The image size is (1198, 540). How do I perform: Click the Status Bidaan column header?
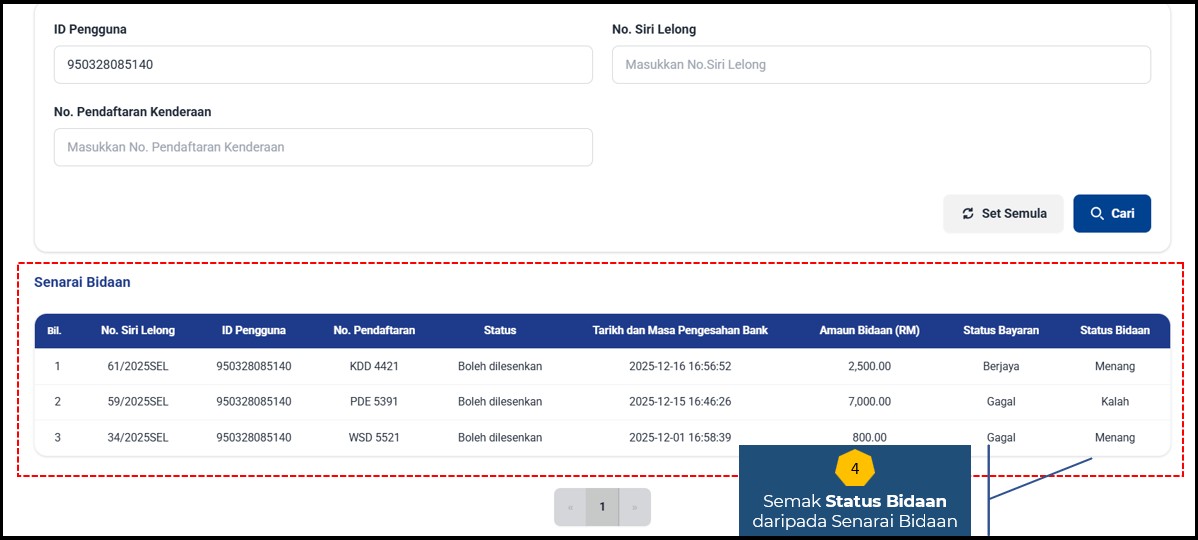[1114, 330]
